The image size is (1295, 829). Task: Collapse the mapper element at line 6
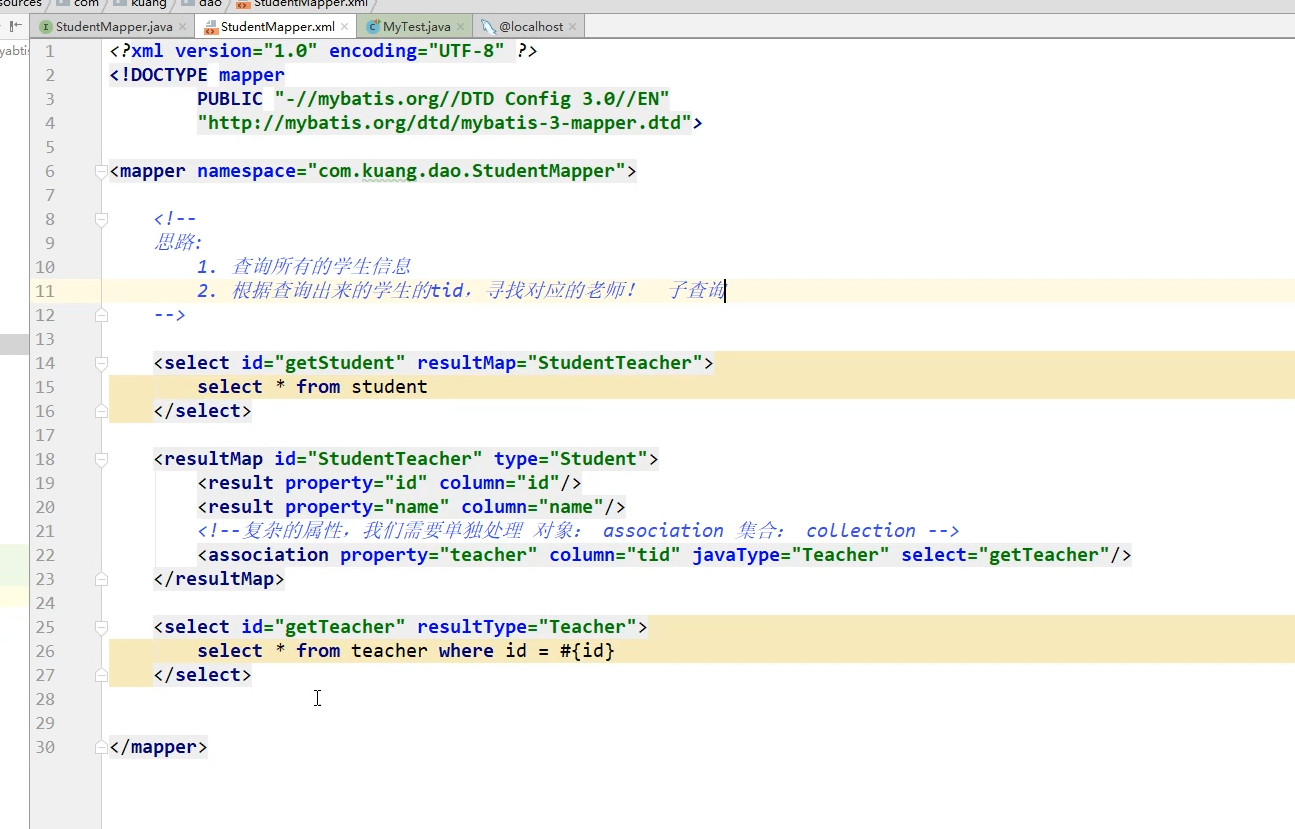(101, 171)
